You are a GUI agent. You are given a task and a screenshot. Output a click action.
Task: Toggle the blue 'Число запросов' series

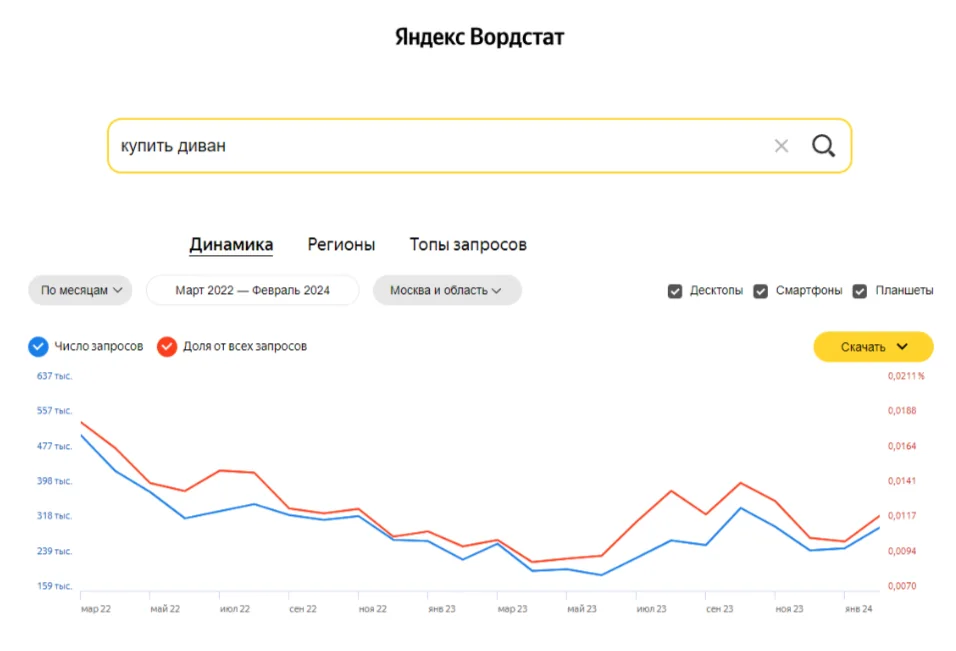38,346
